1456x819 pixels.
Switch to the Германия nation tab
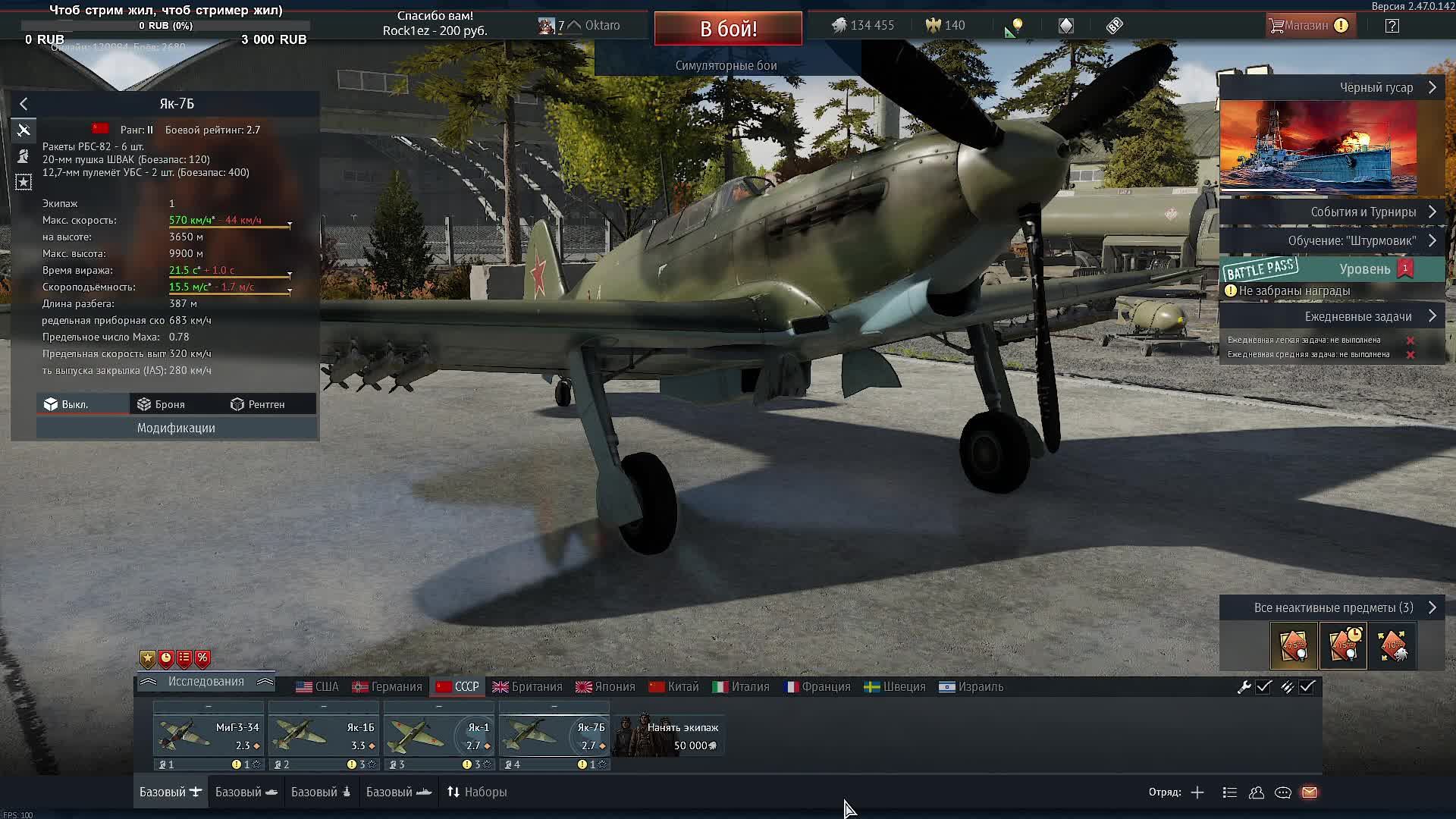click(x=387, y=686)
